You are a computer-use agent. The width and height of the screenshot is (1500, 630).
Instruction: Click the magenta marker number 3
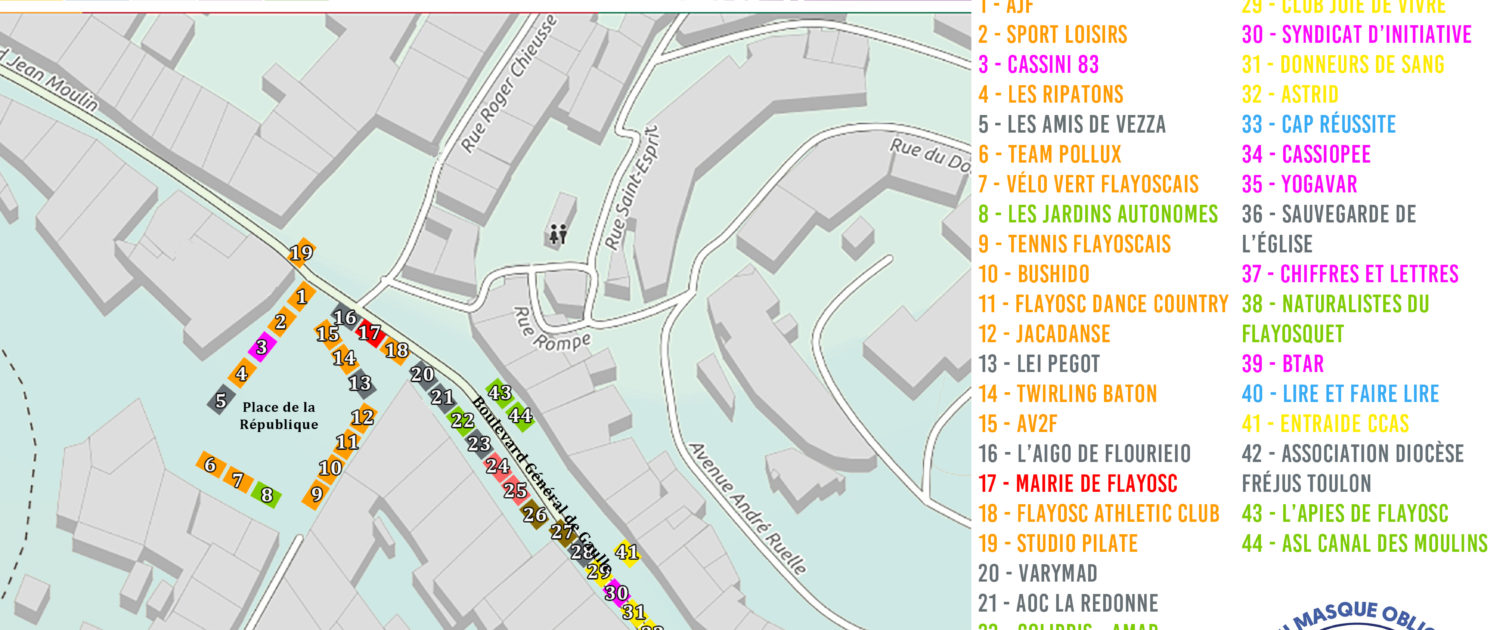tap(261, 347)
